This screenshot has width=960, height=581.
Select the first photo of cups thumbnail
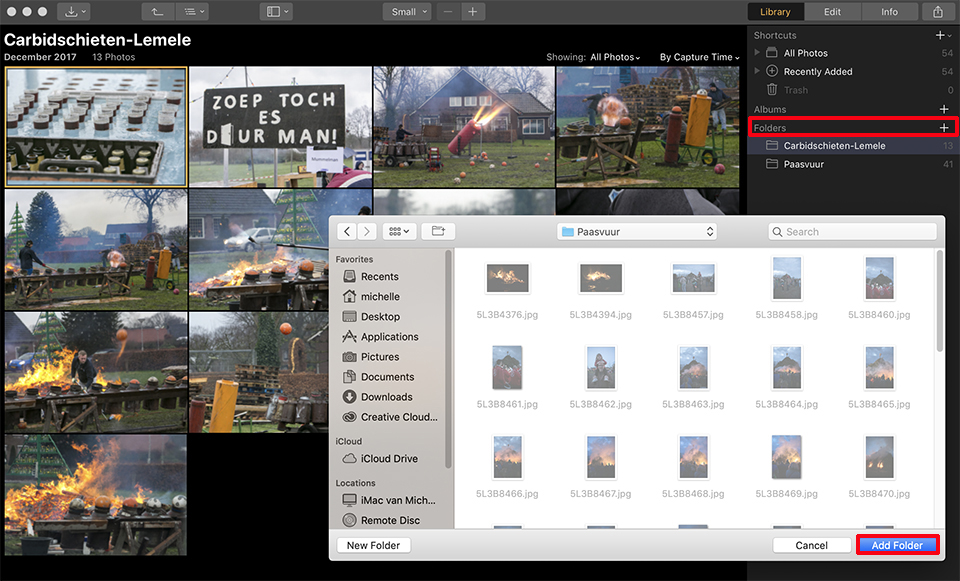[96, 127]
